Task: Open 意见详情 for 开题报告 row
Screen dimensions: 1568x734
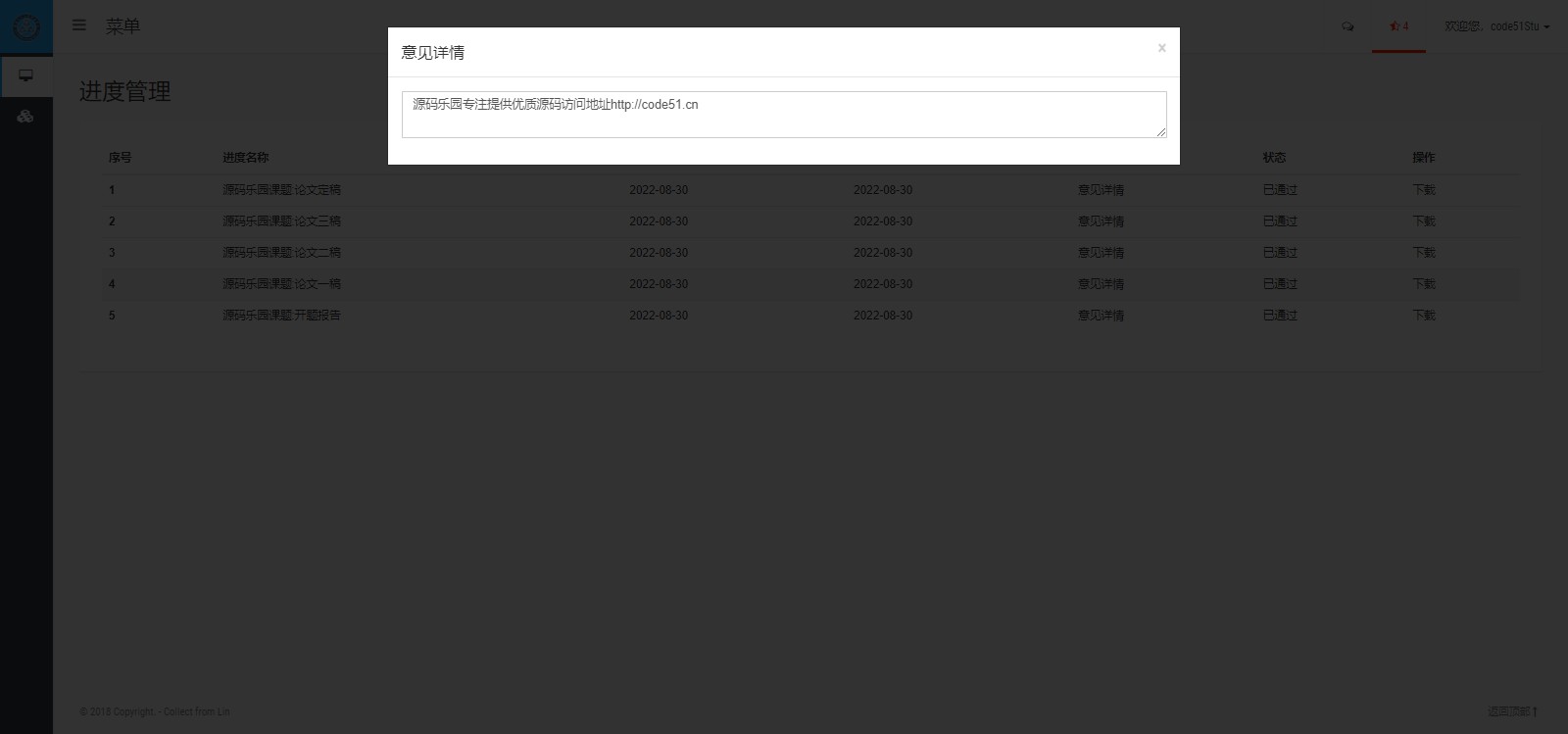Action: (1101, 316)
